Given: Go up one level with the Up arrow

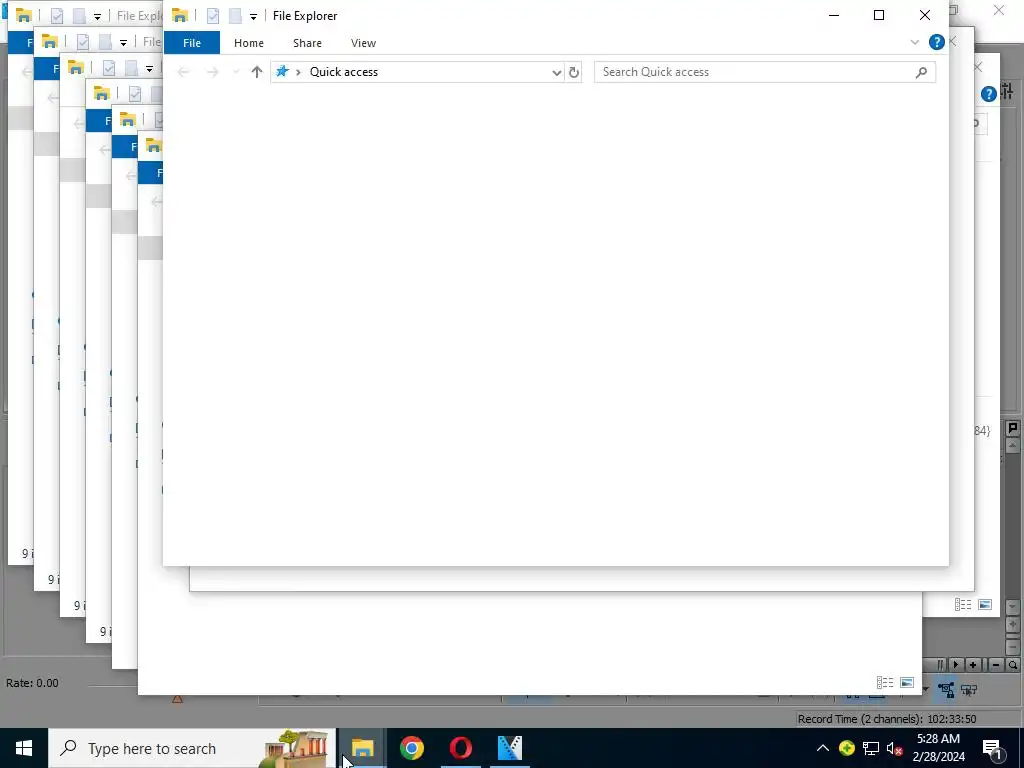Looking at the screenshot, I should [257, 72].
